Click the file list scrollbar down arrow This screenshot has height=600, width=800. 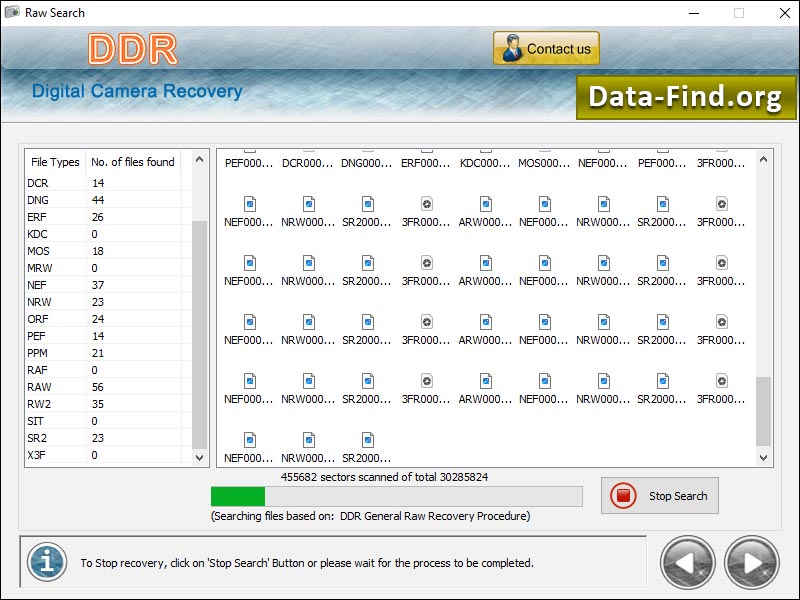pyautogui.click(x=763, y=457)
